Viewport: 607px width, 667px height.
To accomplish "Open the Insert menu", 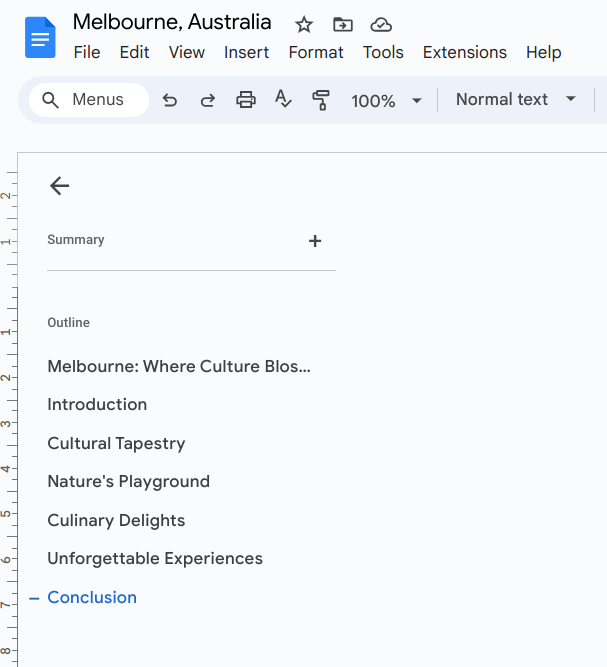I will coord(247,52).
